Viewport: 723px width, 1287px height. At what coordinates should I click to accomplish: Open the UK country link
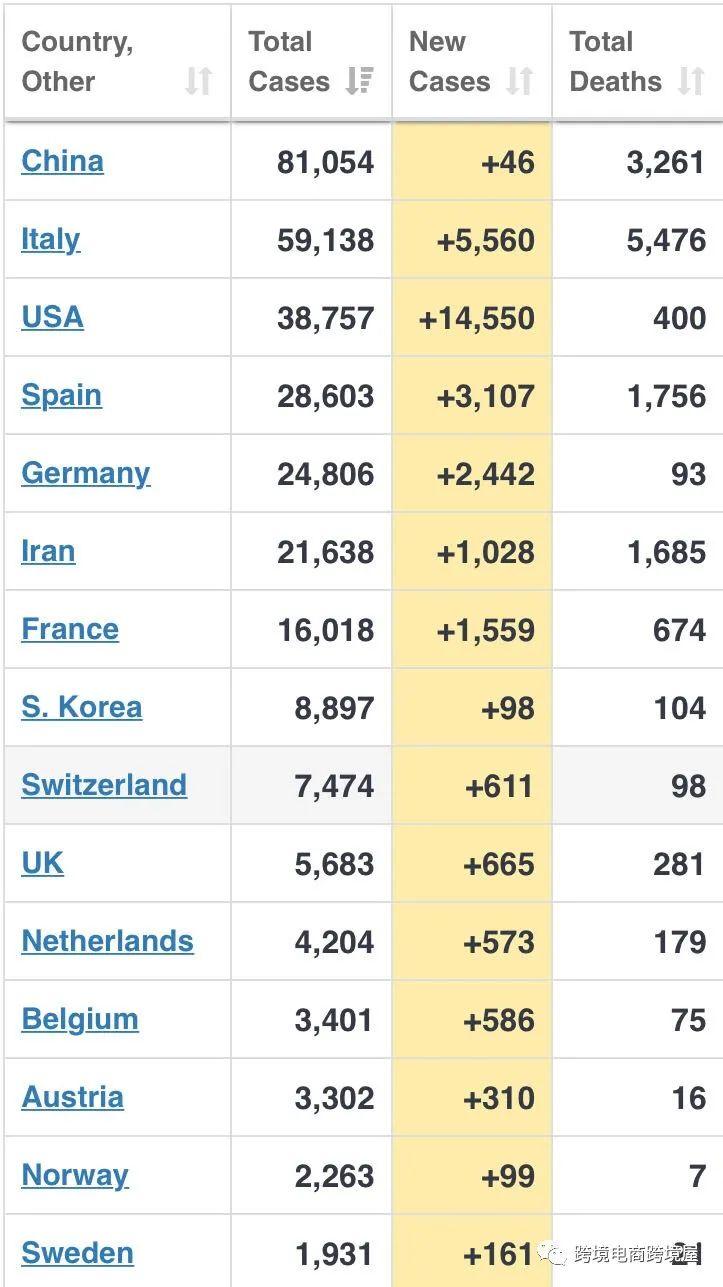[x=42, y=863]
